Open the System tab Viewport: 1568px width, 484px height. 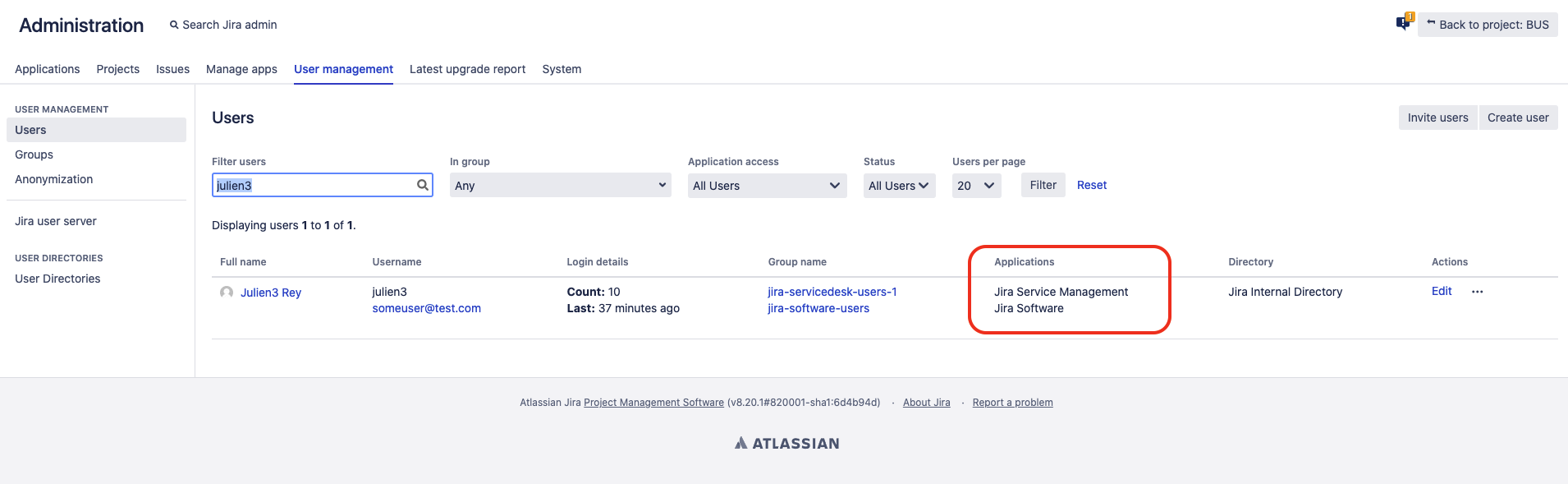(x=562, y=69)
